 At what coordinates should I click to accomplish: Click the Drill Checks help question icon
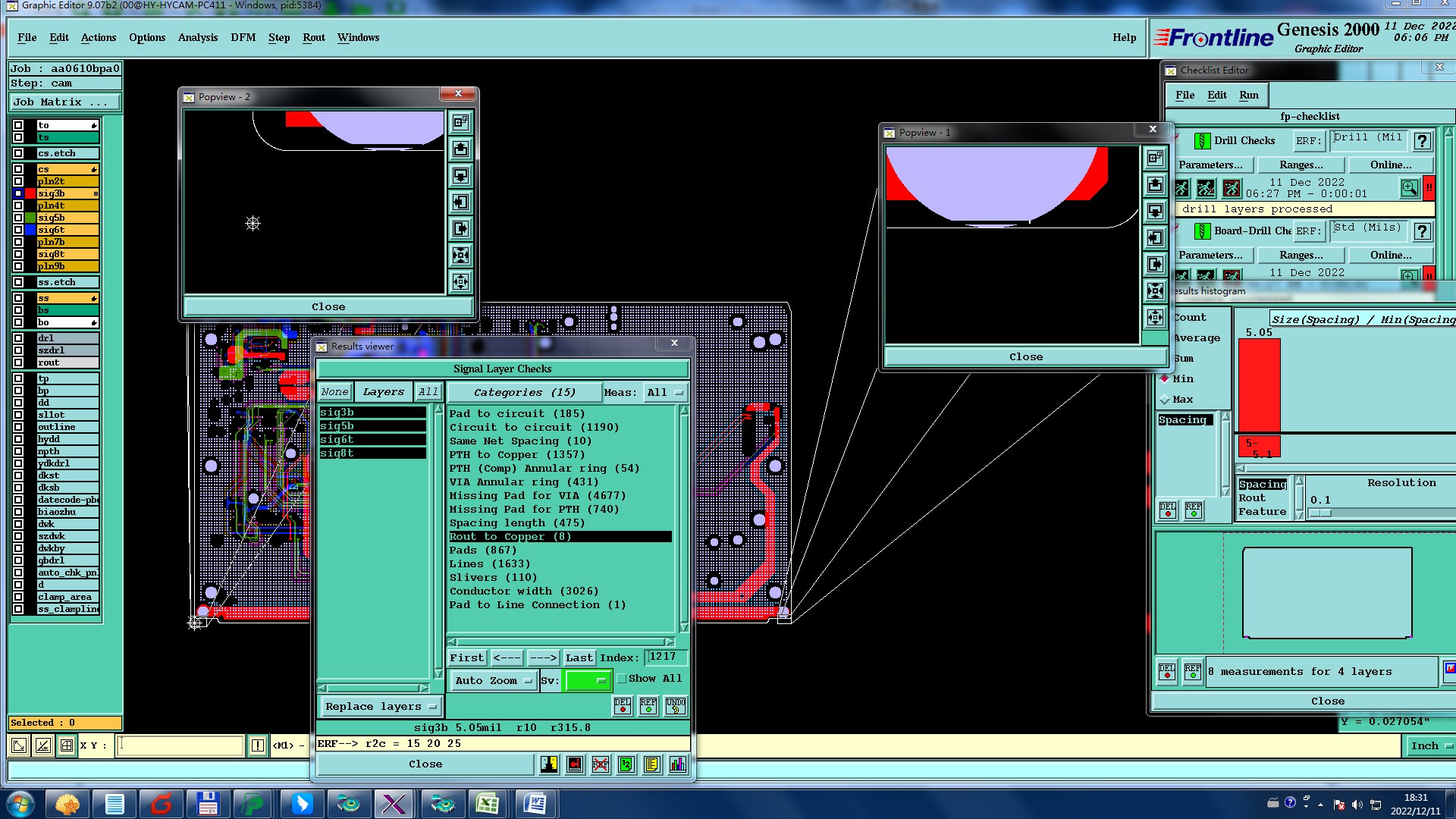click(x=1423, y=141)
